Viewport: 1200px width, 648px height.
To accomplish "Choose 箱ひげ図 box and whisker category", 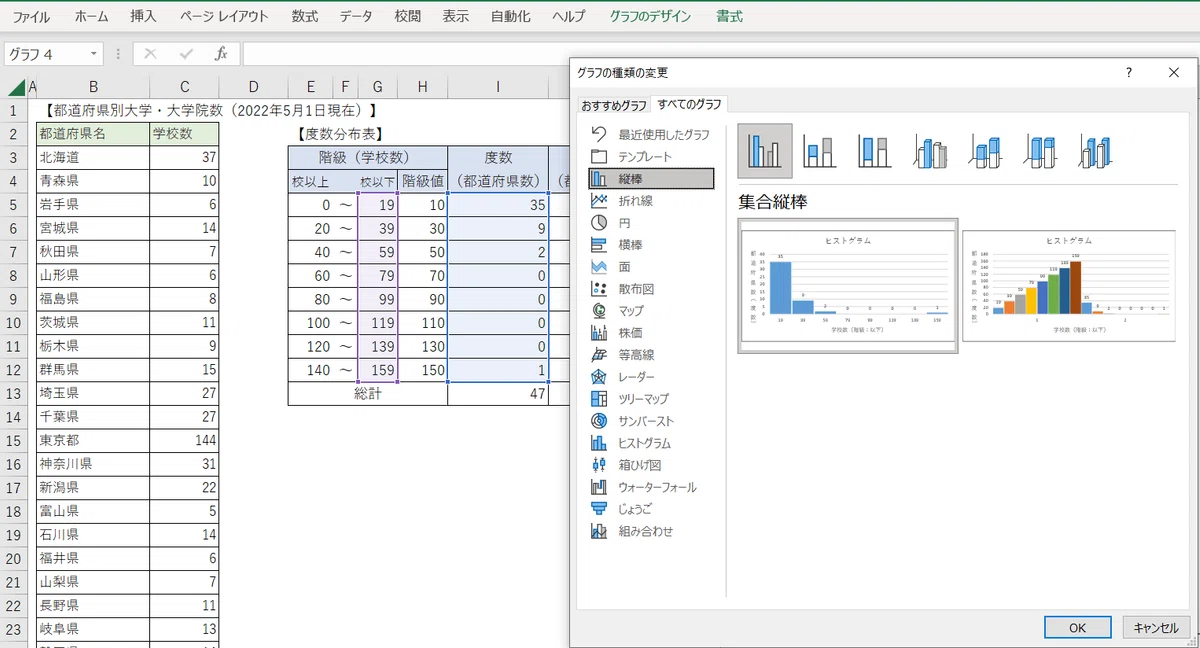I will 651,464.
